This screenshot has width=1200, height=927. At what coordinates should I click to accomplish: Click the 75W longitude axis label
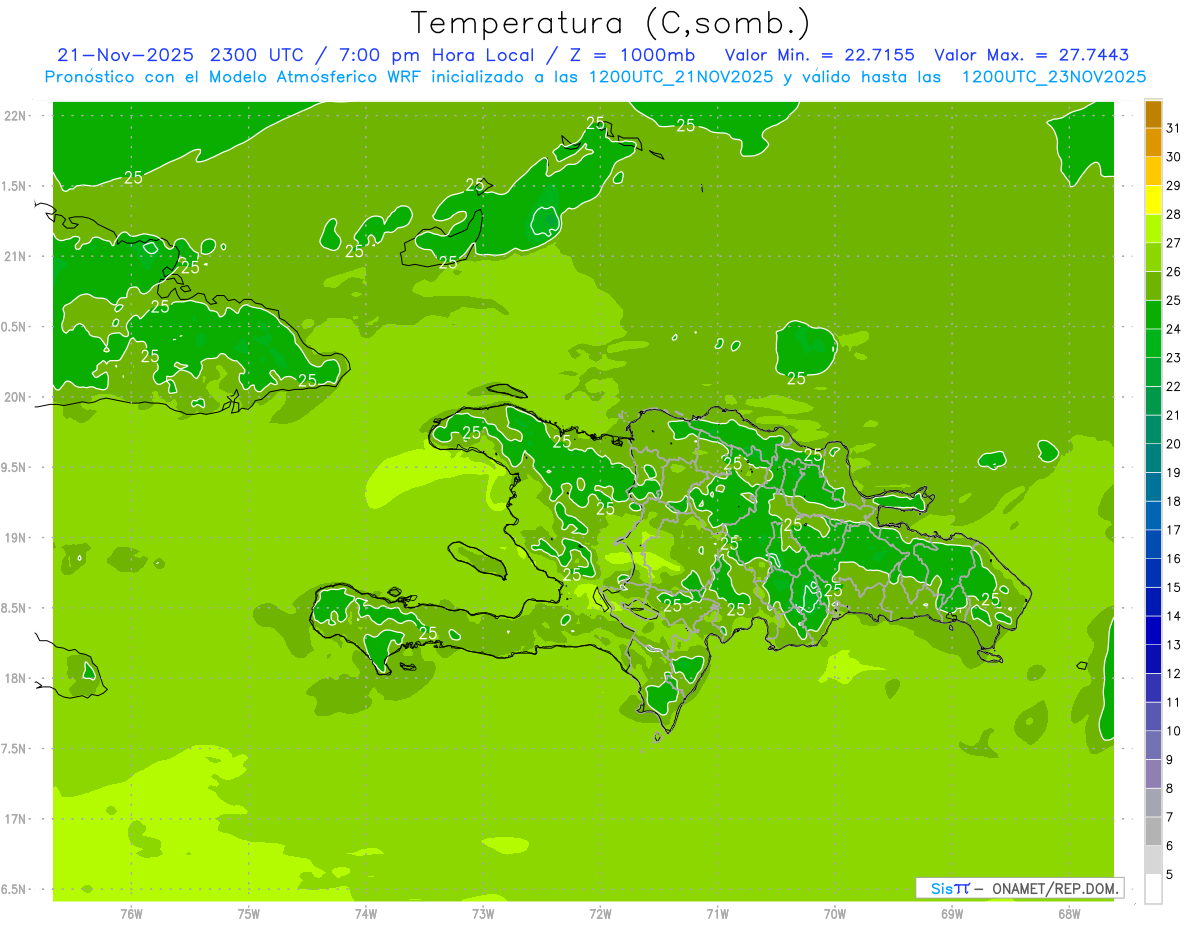click(248, 914)
